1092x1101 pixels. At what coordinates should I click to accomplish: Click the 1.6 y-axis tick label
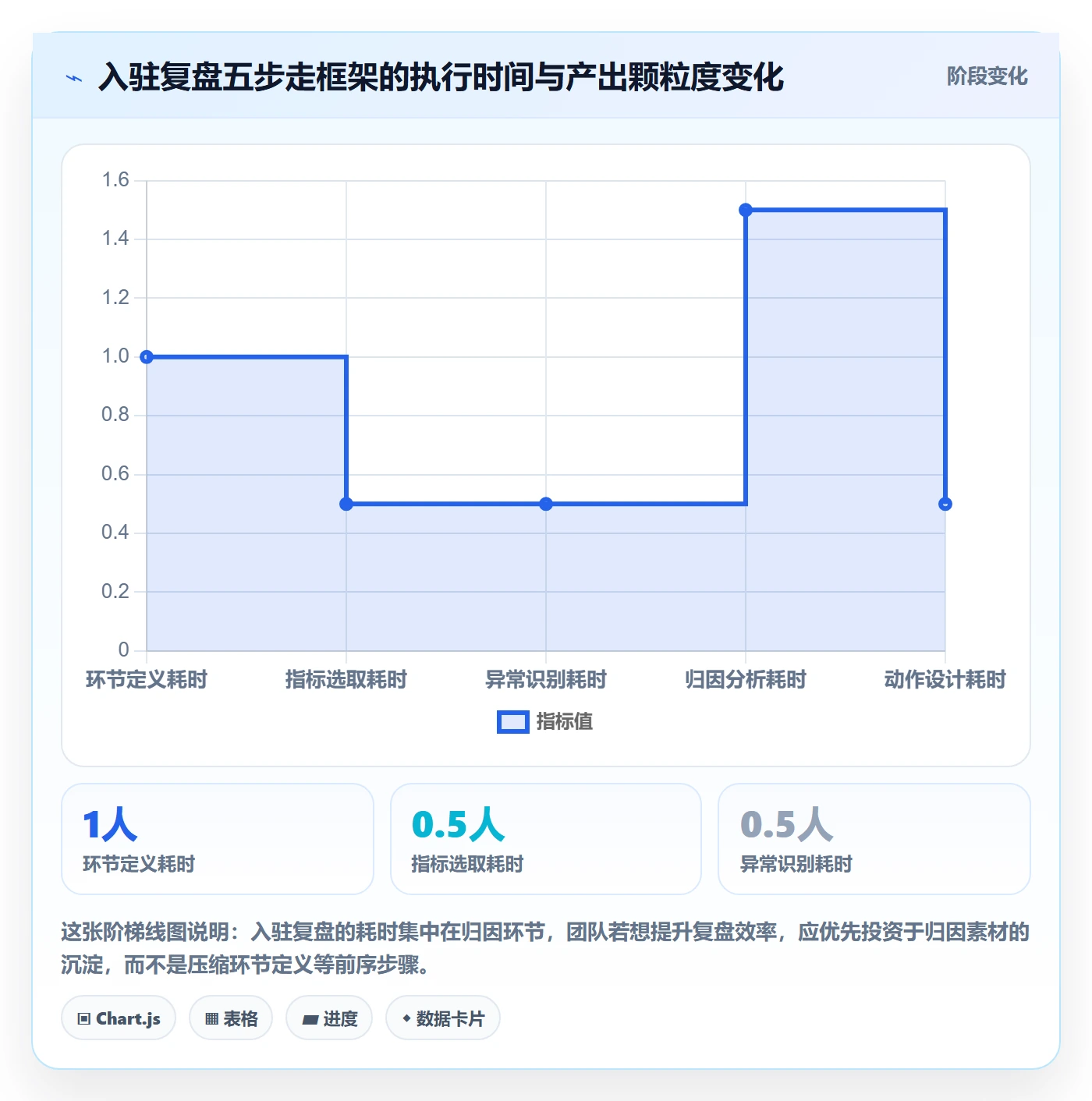click(x=115, y=180)
